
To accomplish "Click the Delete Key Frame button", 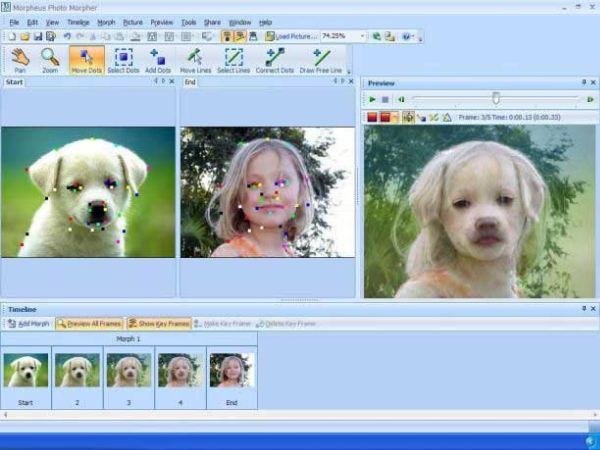I will pyautogui.click(x=286, y=324).
